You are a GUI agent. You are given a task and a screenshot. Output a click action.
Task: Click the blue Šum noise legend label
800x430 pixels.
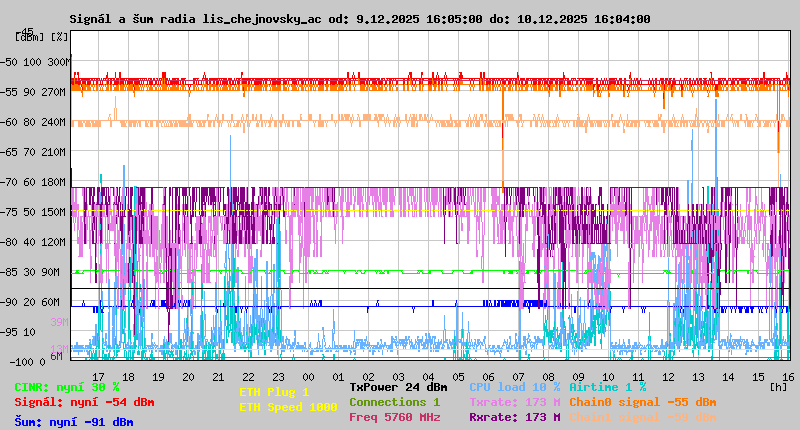pyautogui.click(x=74, y=421)
